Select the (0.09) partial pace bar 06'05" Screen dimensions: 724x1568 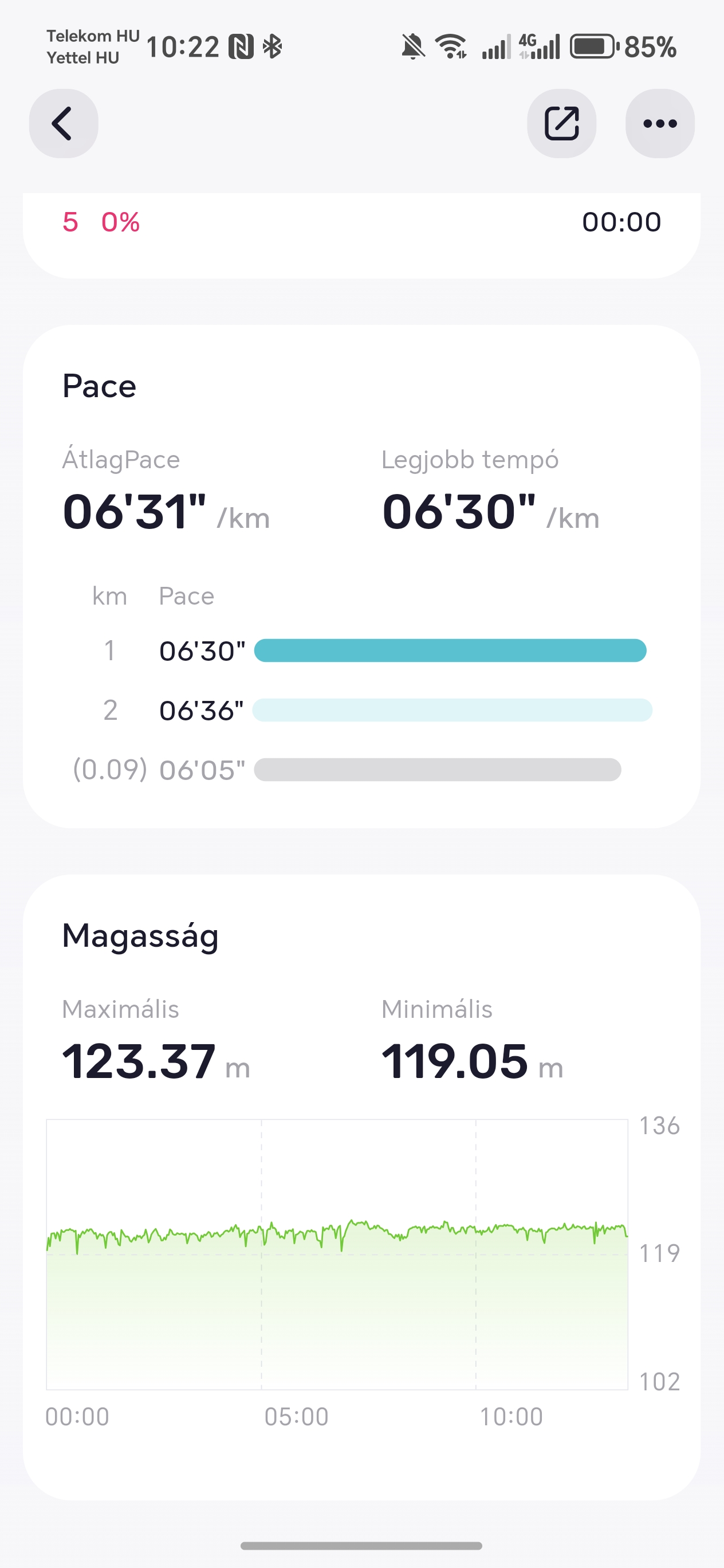pyautogui.click(x=438, y=770)
